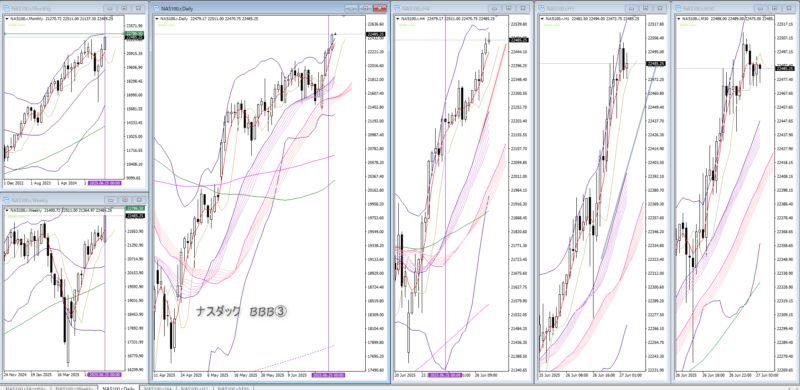Open the NAS100.r,H1 chart tab
Screen dimensions: 800x390
193,388
